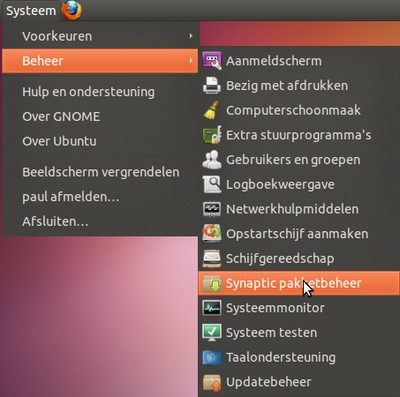Click the Netwerkhulpmiddelen network icon
Viewport: 400px width, 397px height.
point(212,209)
